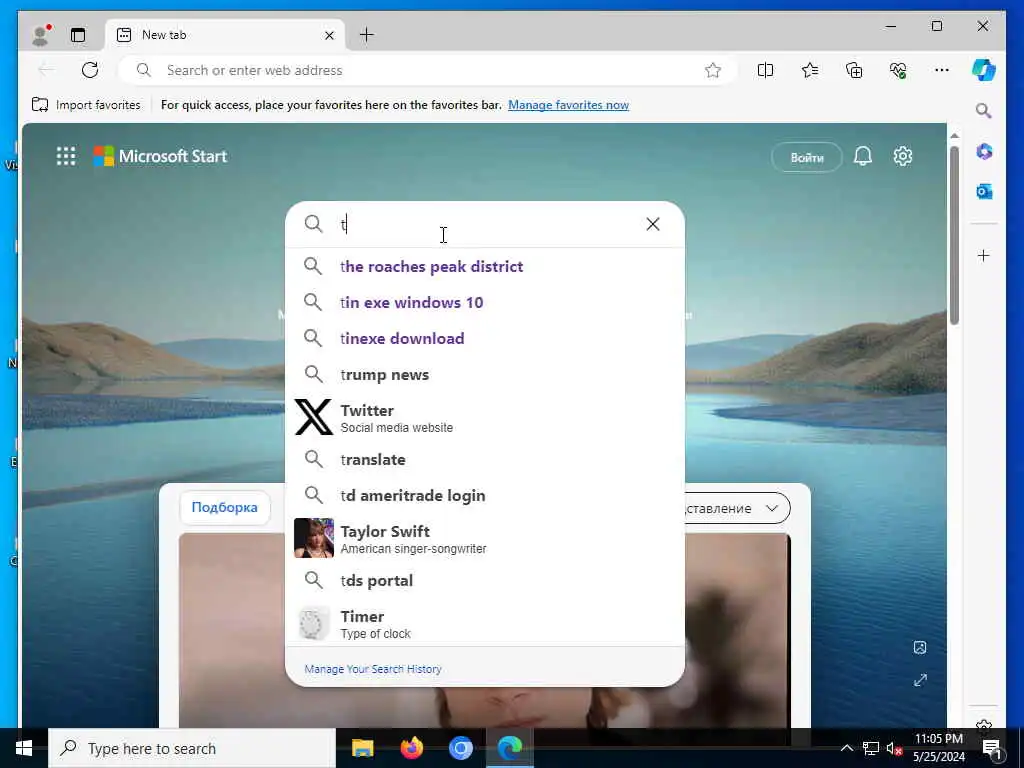Screen dimensions: 1024x768
Task: Select suggestion 'trump news'
Action: click(x=485, y=375)
